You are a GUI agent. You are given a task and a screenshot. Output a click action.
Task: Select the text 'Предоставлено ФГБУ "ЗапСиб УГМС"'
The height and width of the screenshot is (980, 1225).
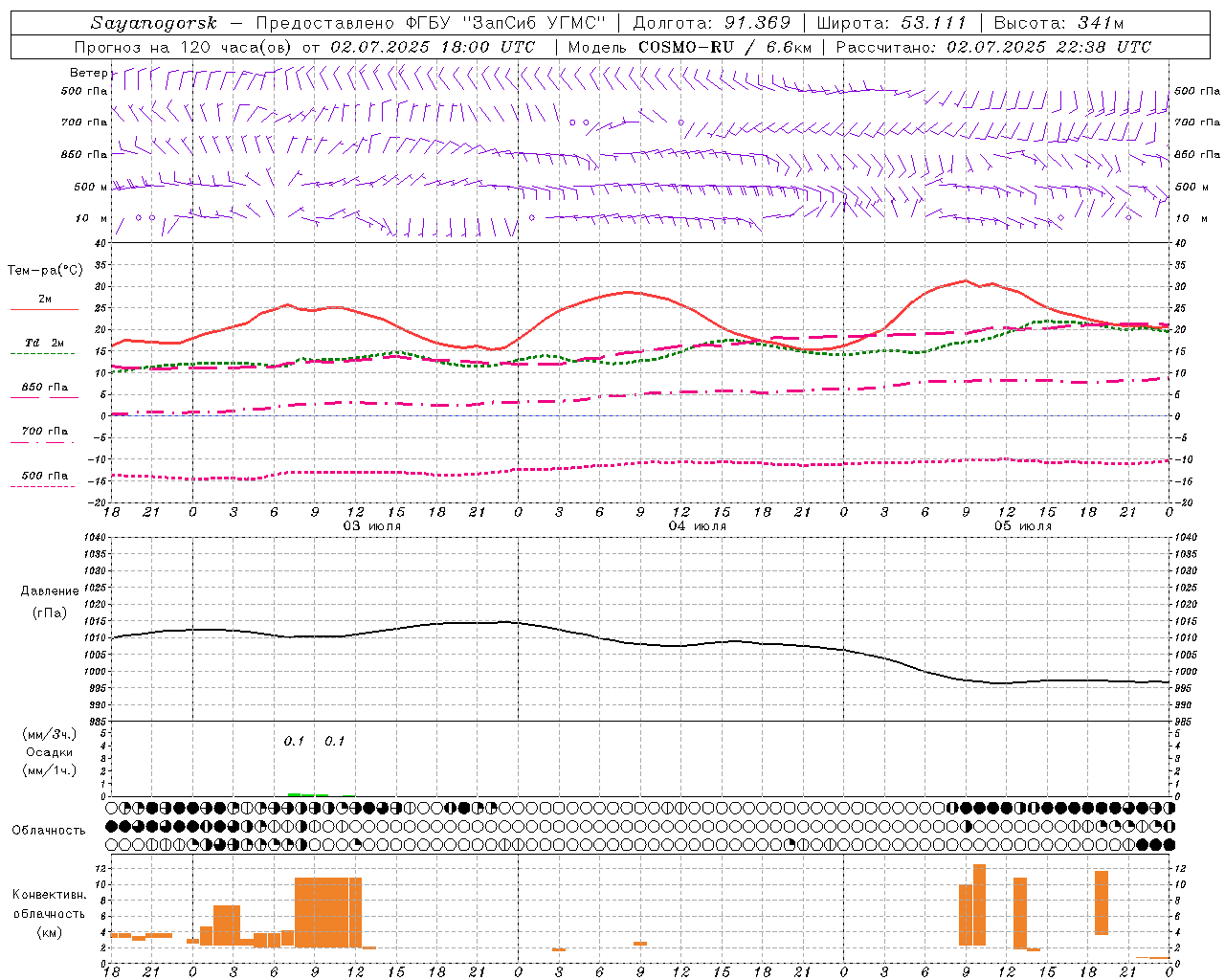point(432,23)
